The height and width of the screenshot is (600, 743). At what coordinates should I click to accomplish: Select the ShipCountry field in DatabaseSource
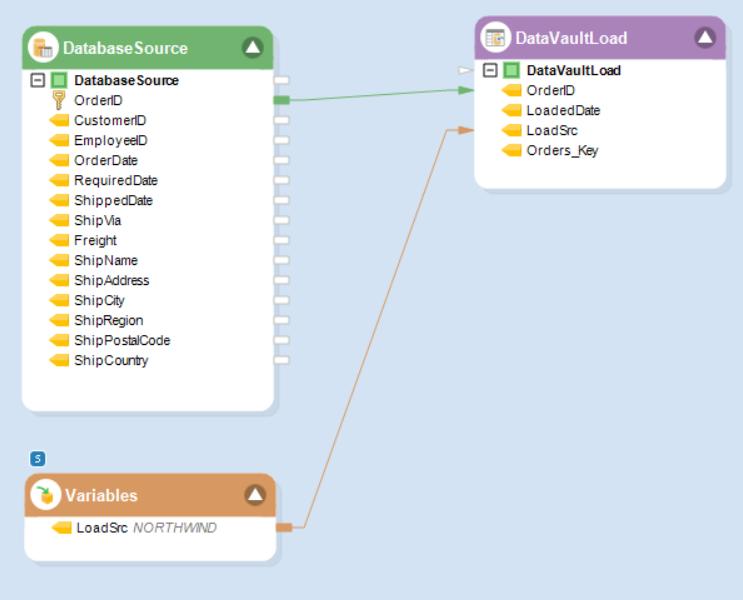(111, 360)
